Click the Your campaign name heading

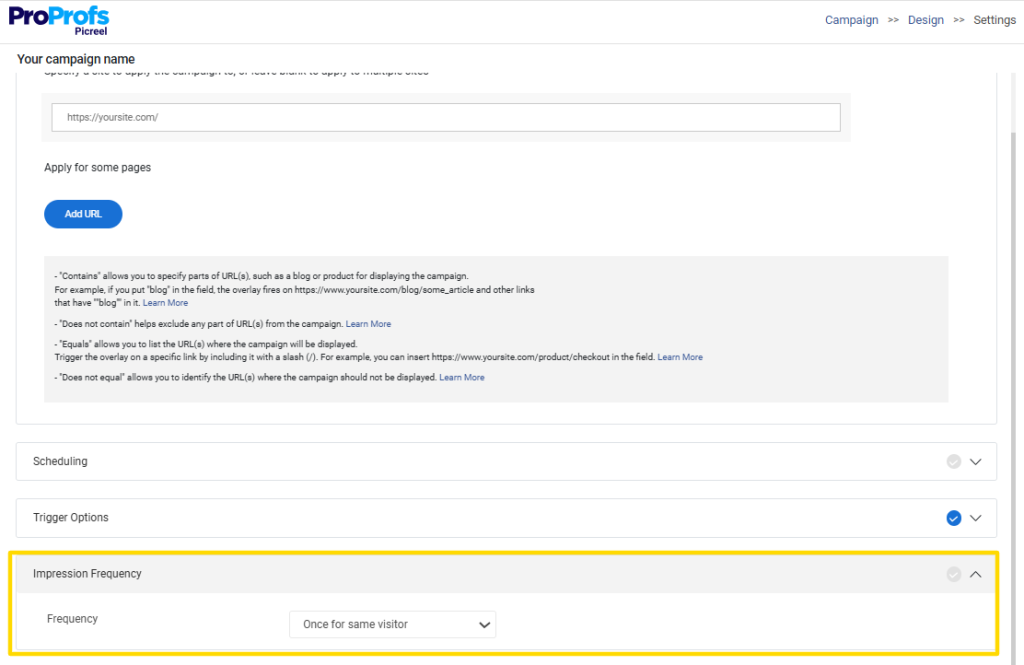tap(75, 59)
